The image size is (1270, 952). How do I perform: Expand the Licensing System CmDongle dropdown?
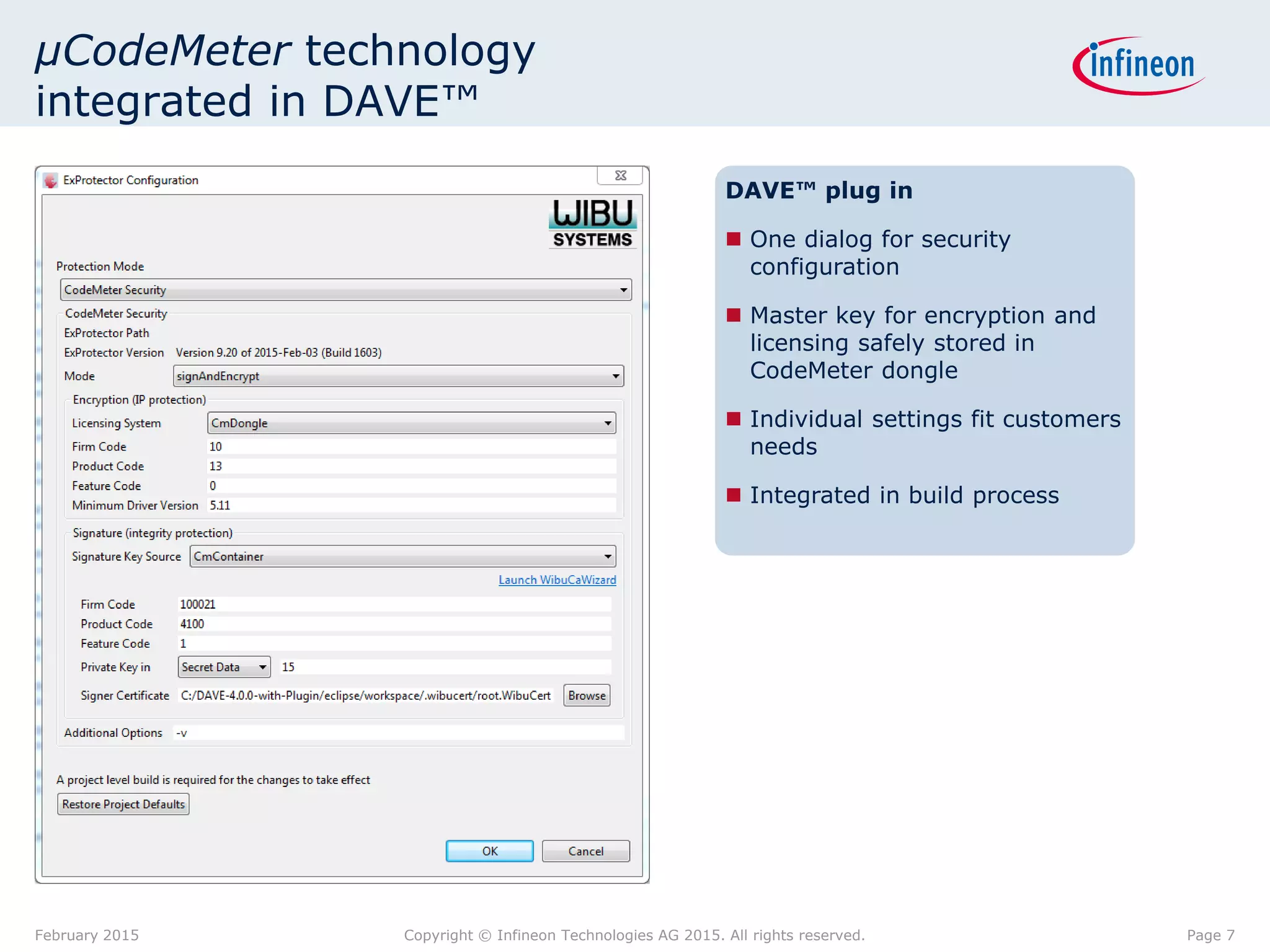[411, 423]
